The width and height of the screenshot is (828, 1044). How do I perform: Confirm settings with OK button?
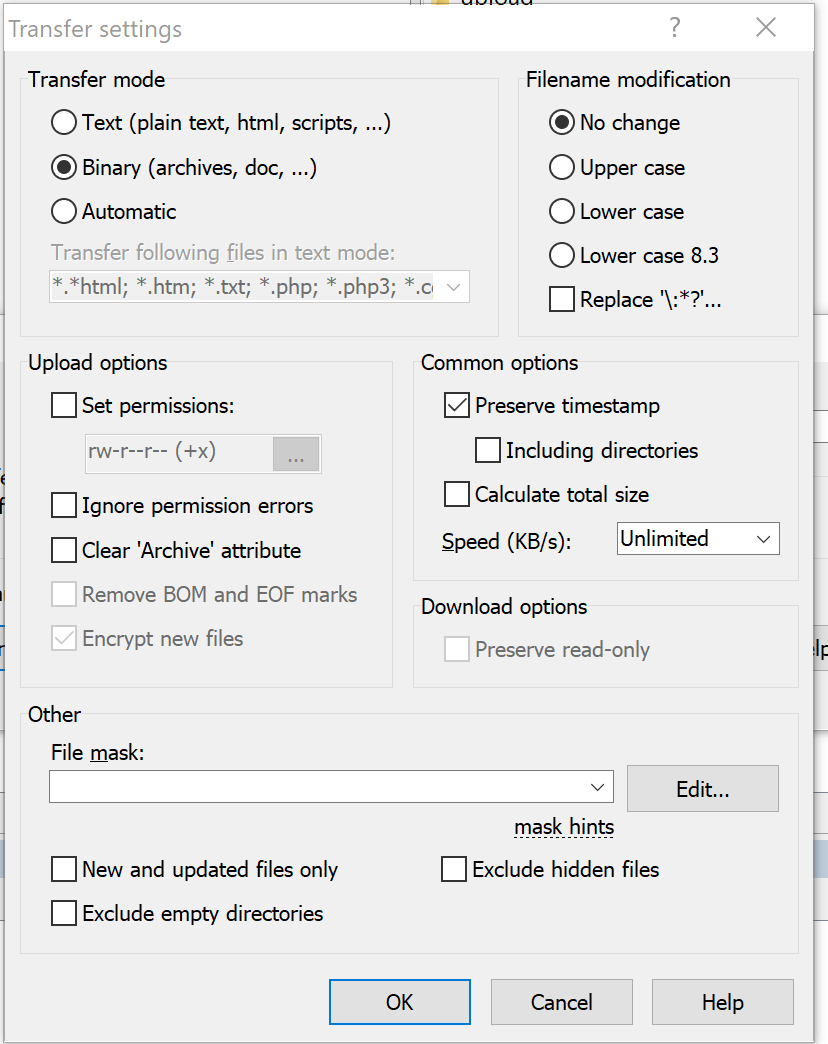tap(399, 1002)
